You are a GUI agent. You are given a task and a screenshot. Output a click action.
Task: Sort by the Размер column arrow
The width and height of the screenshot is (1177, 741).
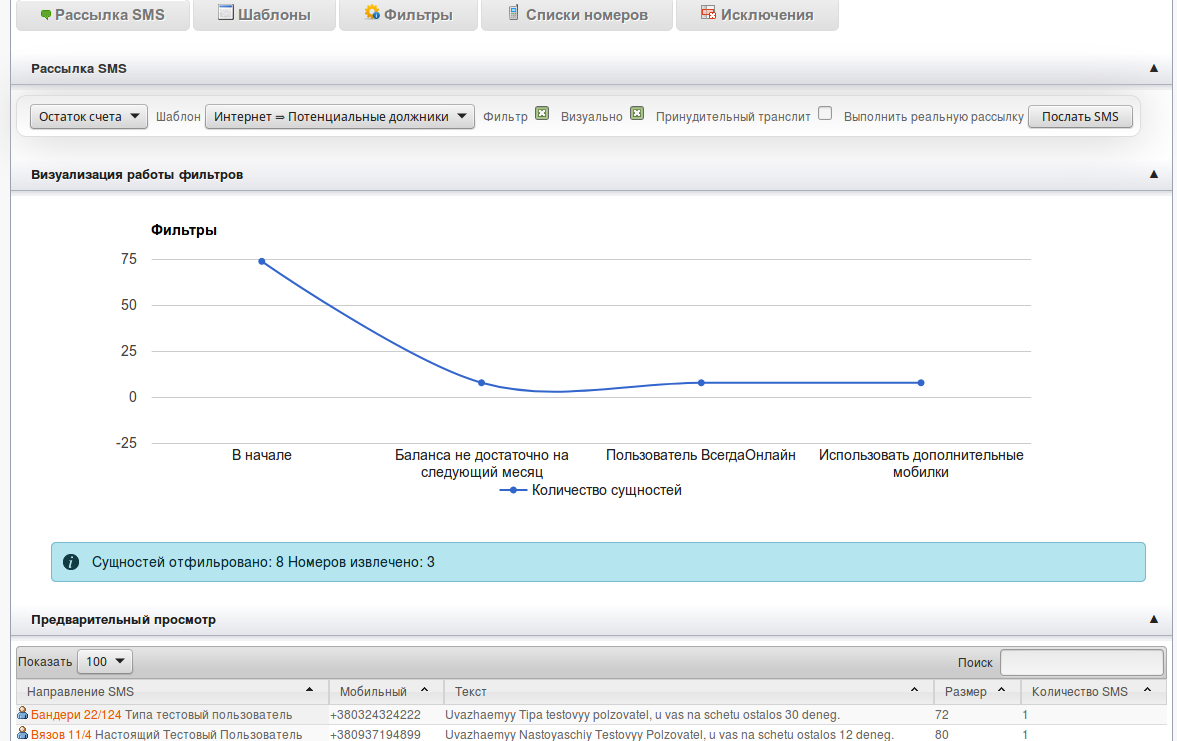pyautogui.click(x=1002, y=691)
